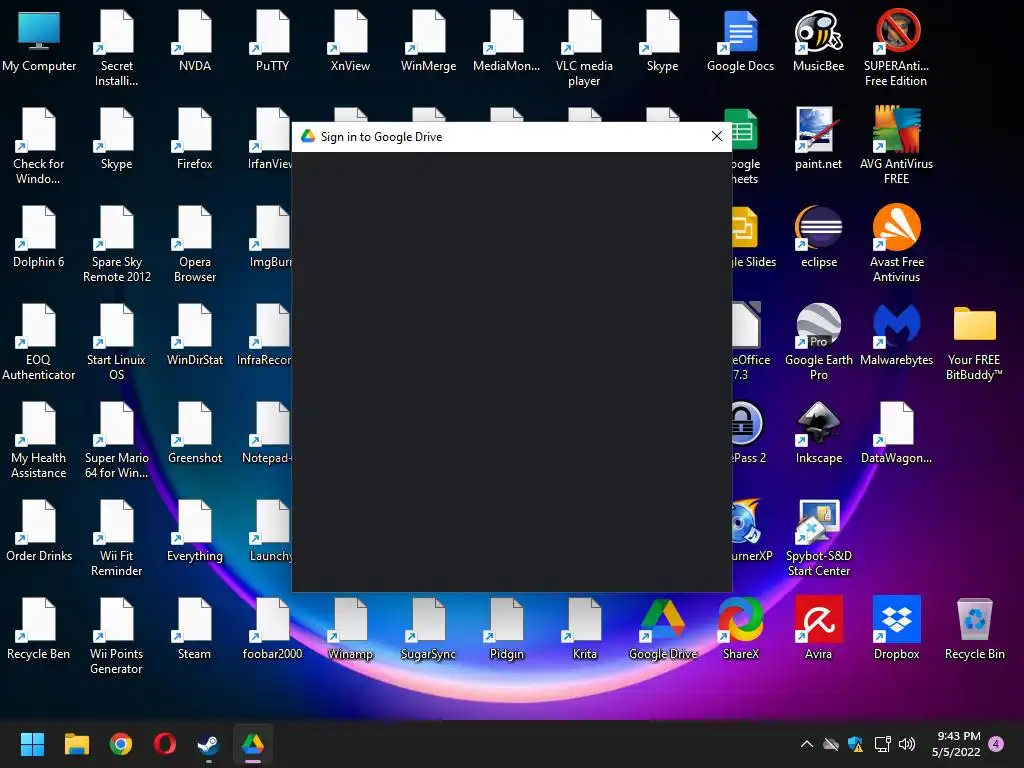Select the Order Drinks desktop shortcut
Image resolution: width=1024 pixels, height=768 pixels.
(39, 530)
